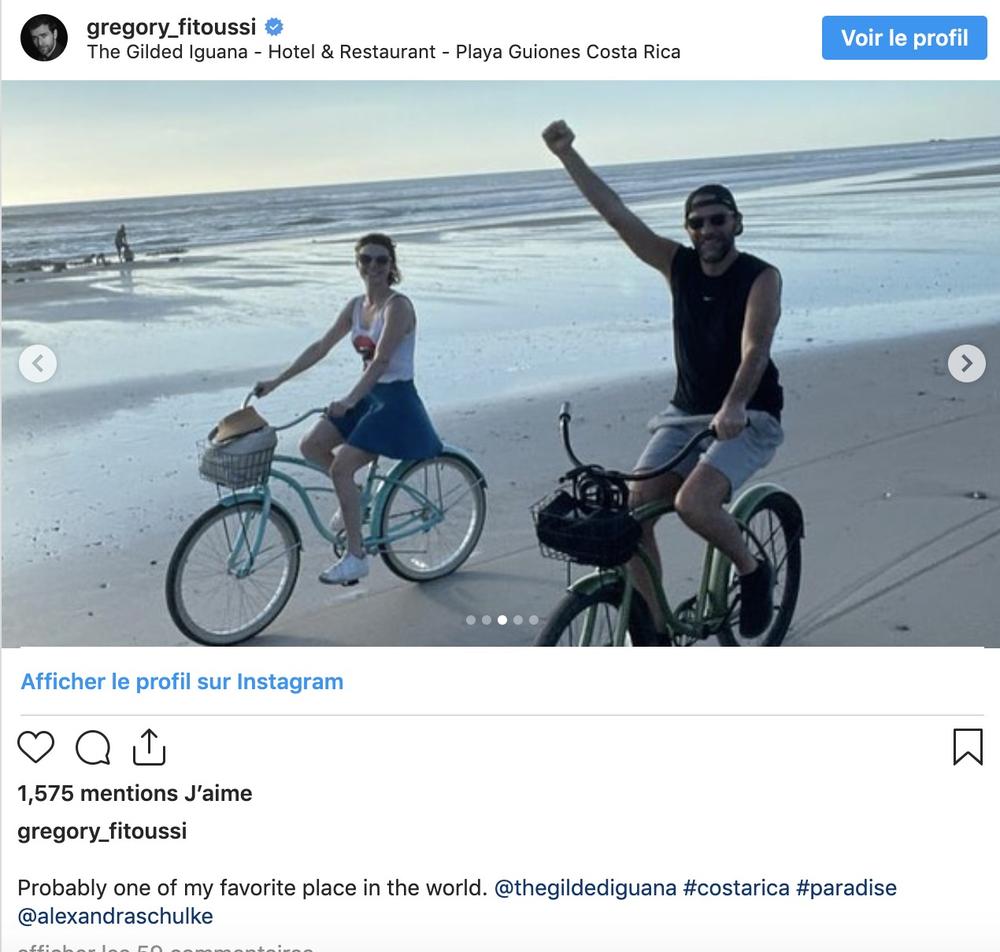The image size is (1000, 952).
Task: Go to next photo with right arrow
Action: click(966, 363)
